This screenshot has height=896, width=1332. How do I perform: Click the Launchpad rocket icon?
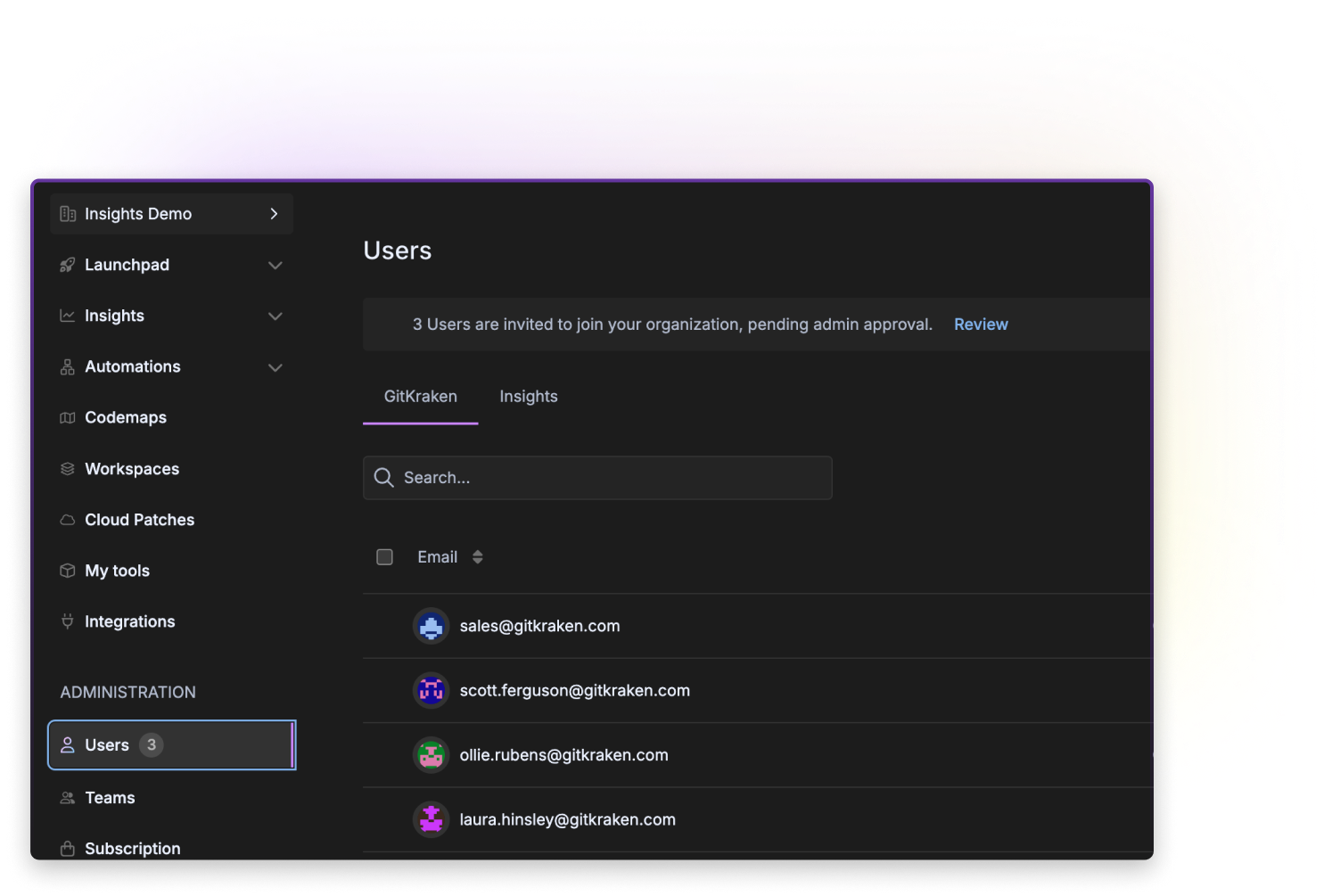click(68, 265)
